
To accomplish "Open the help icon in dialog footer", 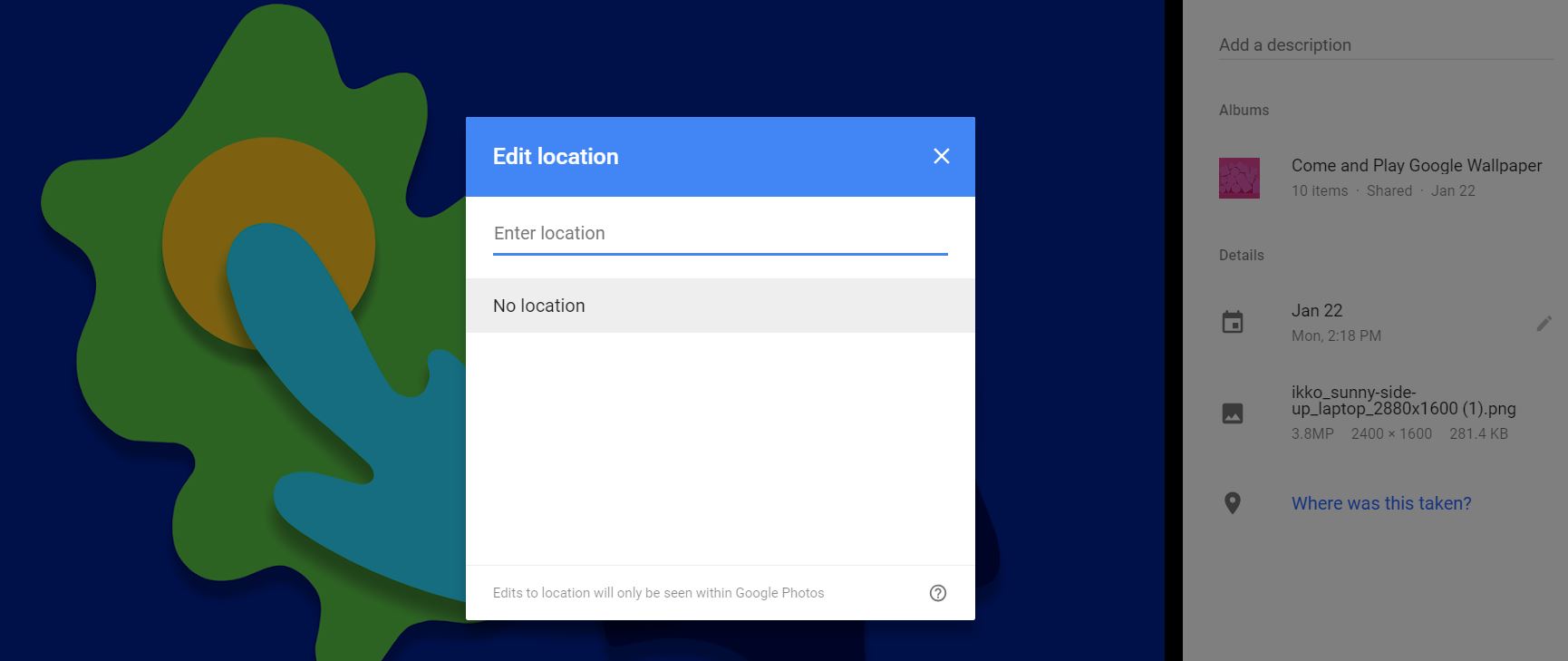I will coord(938,593).
